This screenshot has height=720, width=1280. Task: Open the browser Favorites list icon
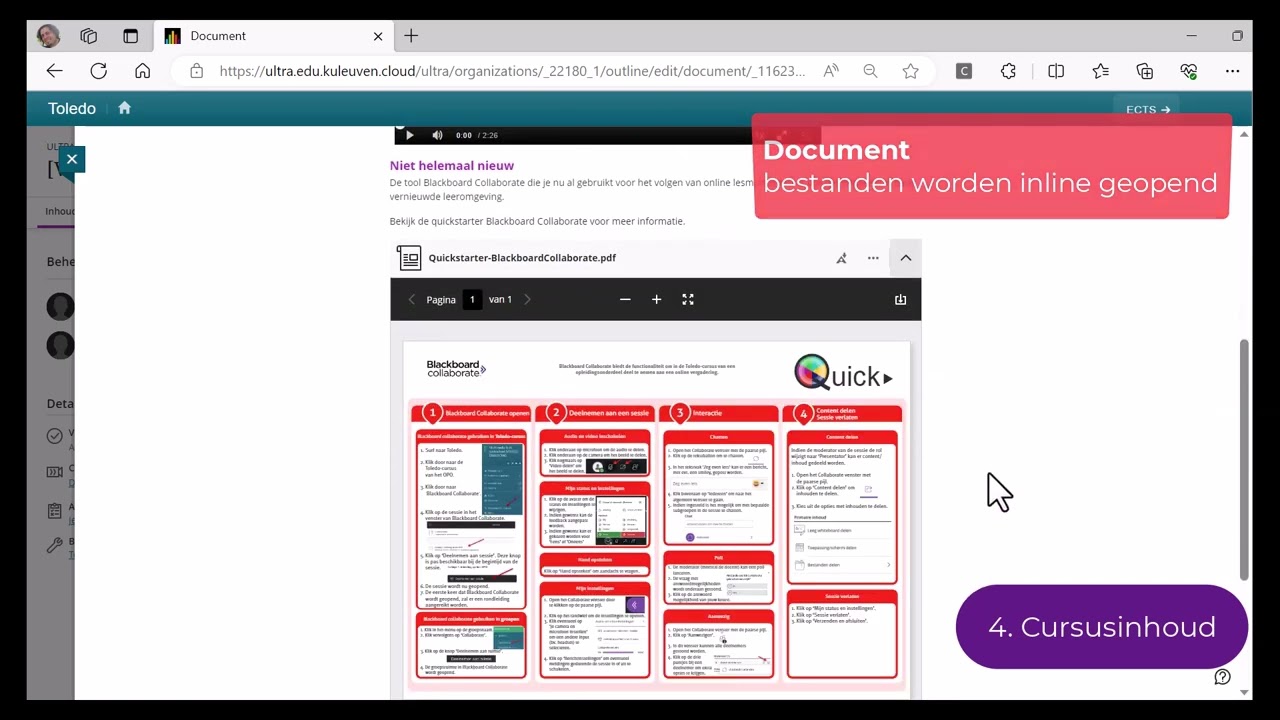(x=1101, y=71)
